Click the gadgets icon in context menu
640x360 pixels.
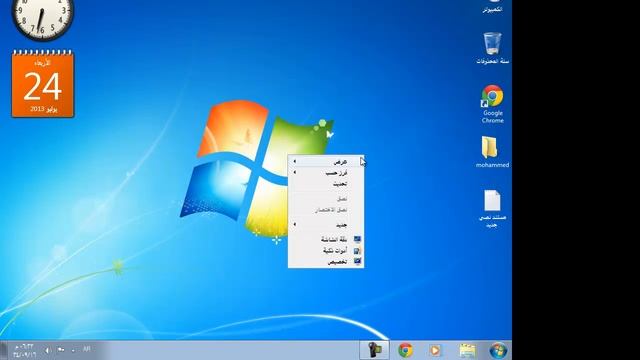[x=357, y=251]
